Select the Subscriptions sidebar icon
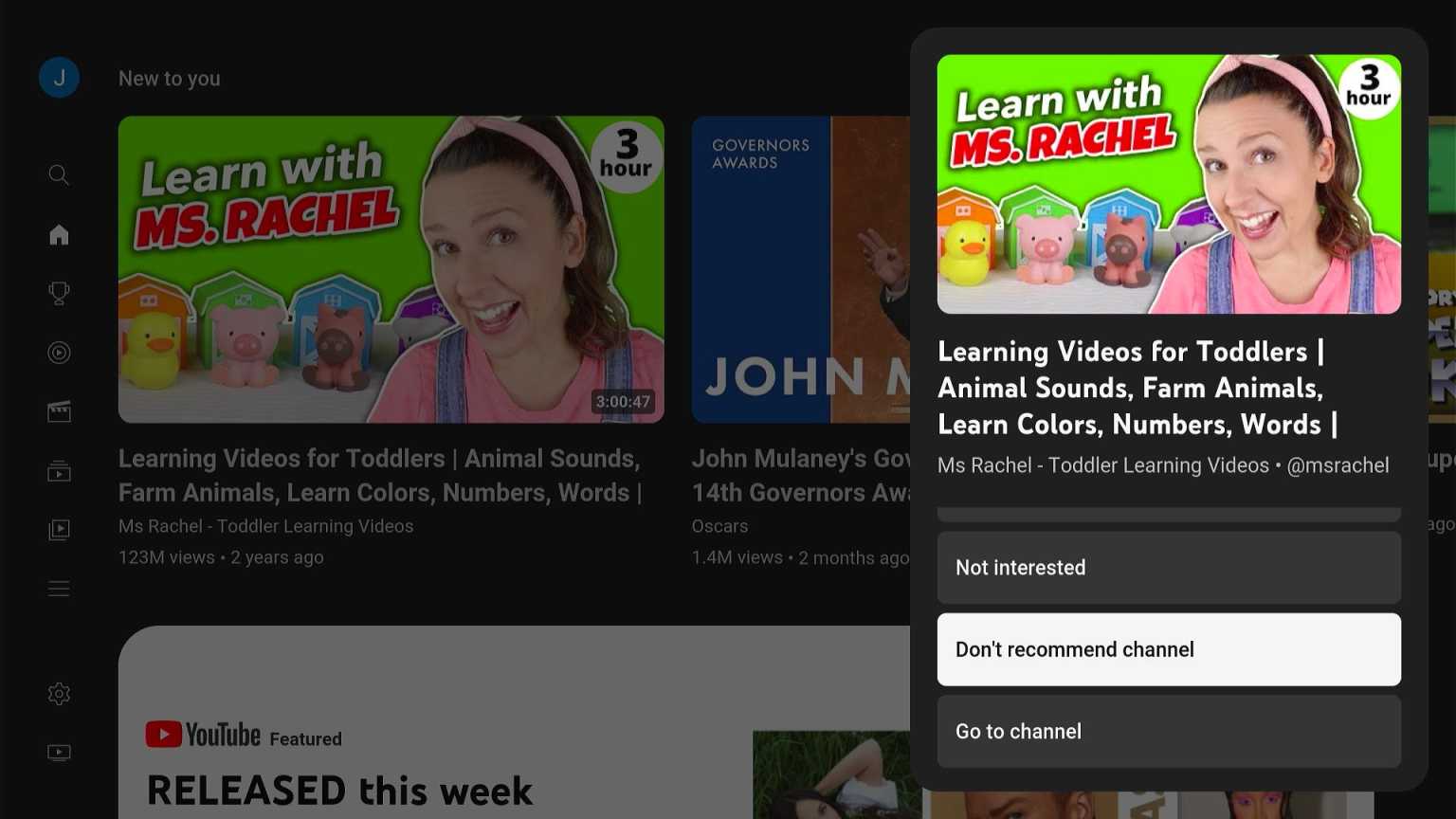Image resolution: width=1456 pixels, height=819 pixels. click(x=59, y=470)
